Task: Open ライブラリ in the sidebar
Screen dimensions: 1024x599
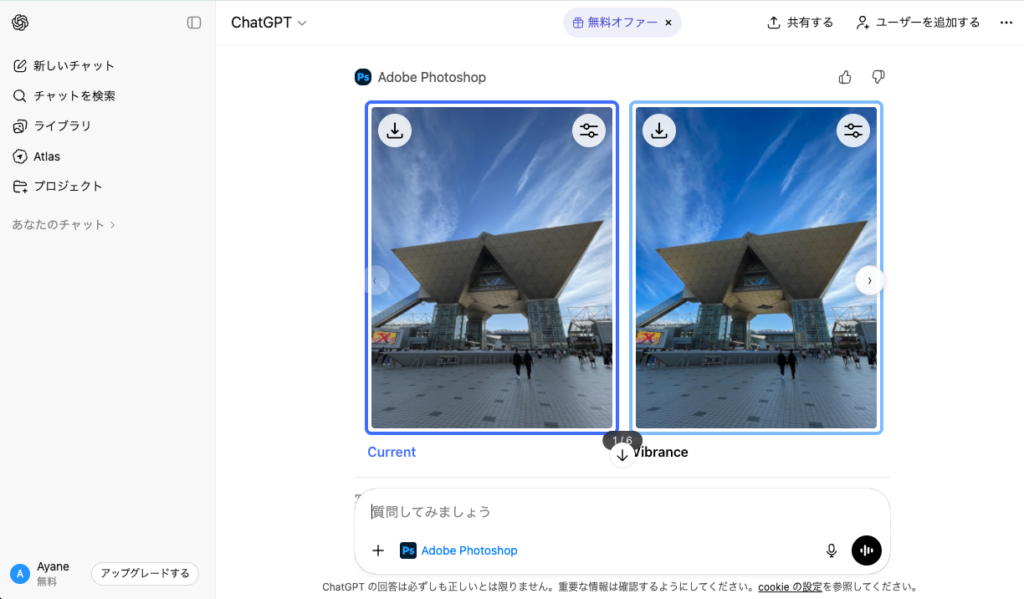Action: [62, 126]
